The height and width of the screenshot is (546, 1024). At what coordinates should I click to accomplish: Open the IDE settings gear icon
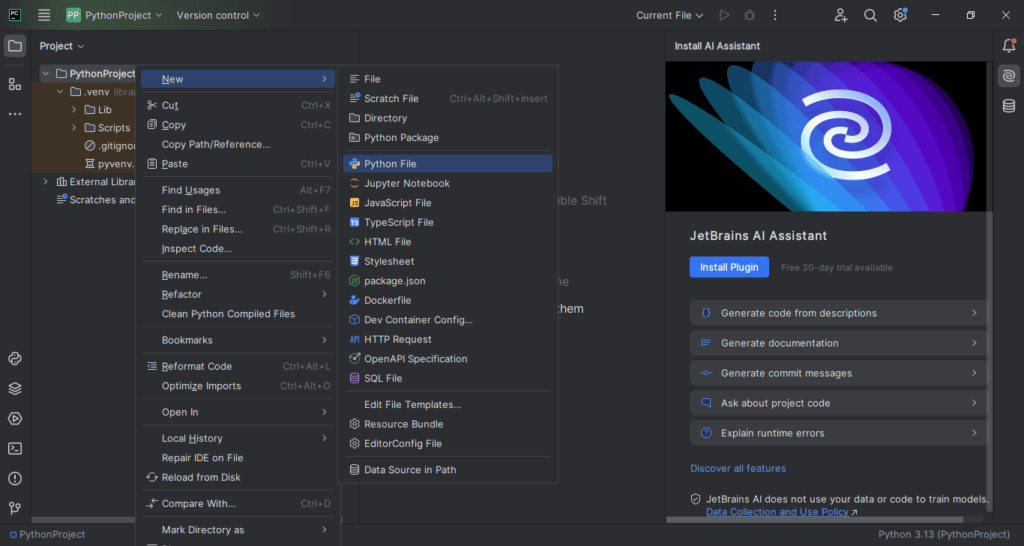(x=901, y=15)
